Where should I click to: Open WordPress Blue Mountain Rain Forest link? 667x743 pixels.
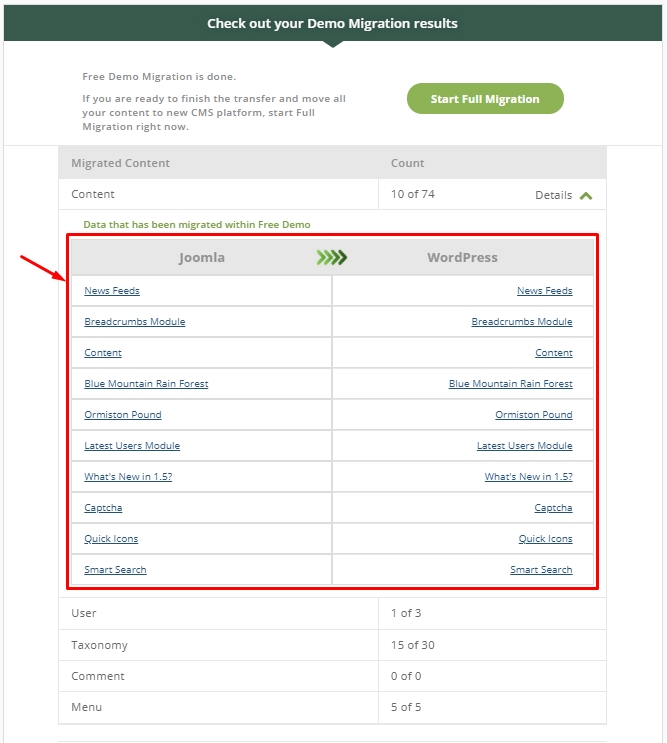tap(511, 383)
